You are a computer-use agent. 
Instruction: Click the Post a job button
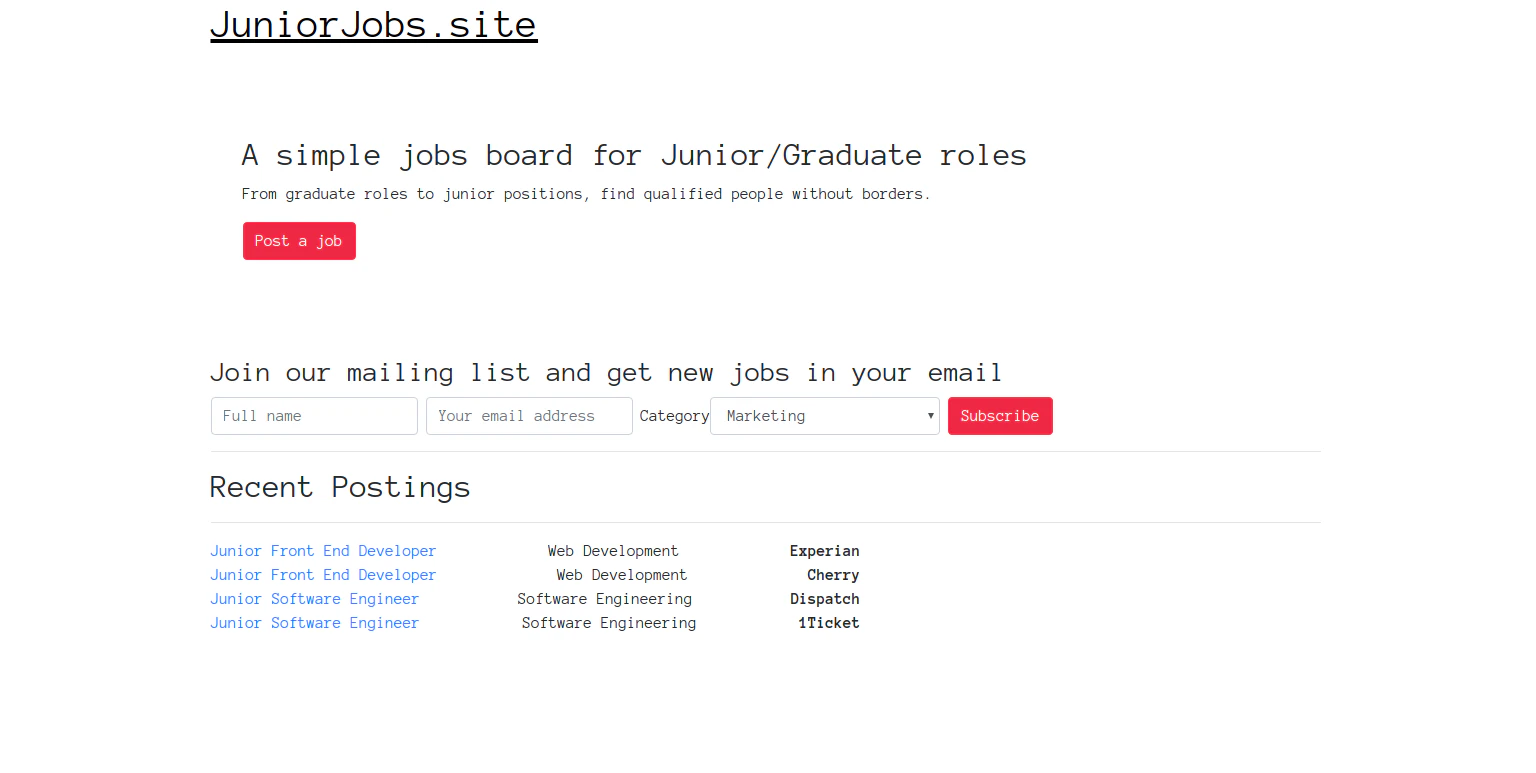[x=299, y=240]
